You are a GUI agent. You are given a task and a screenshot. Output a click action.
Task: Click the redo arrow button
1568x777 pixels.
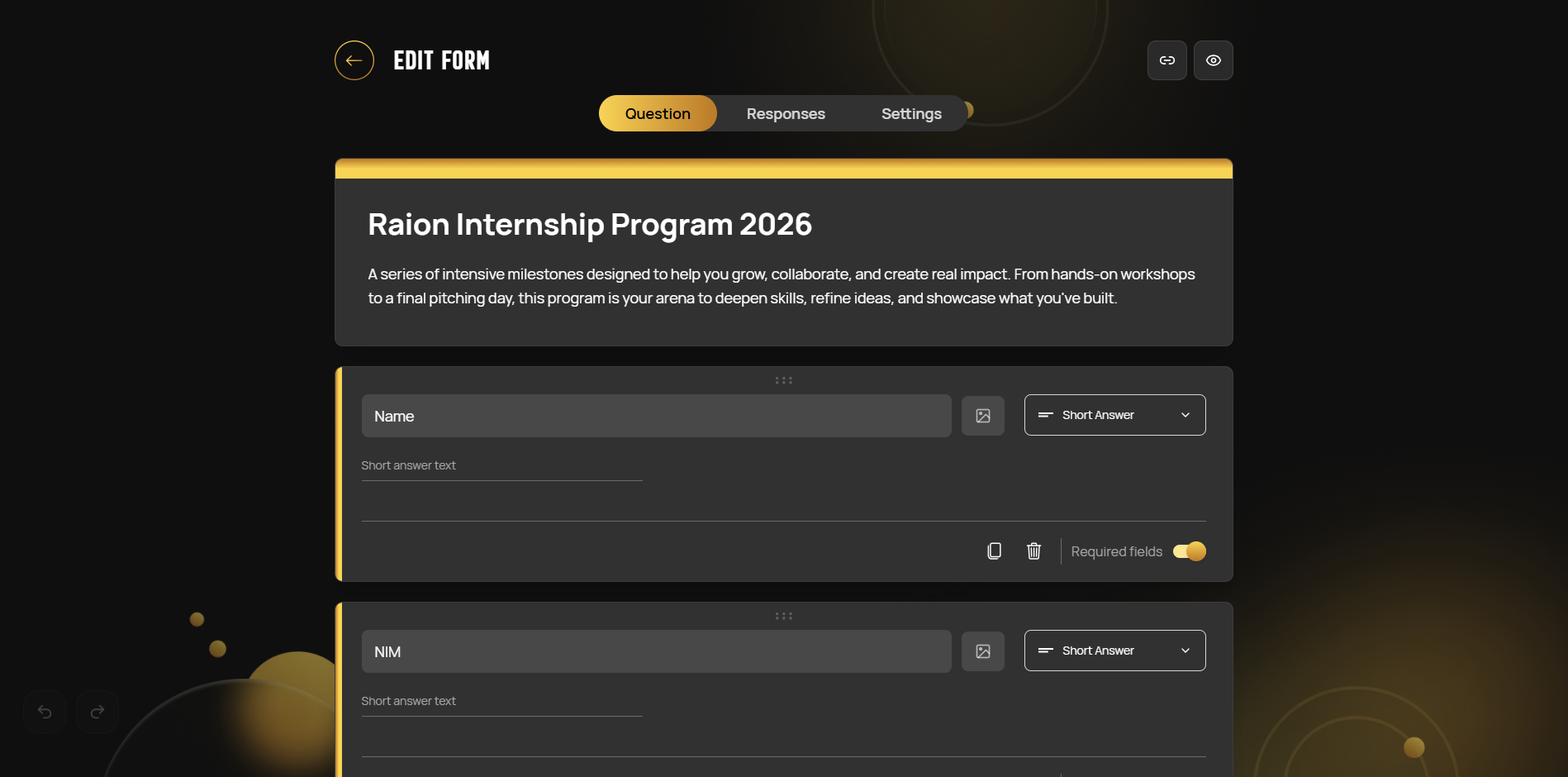coord(97,712)
